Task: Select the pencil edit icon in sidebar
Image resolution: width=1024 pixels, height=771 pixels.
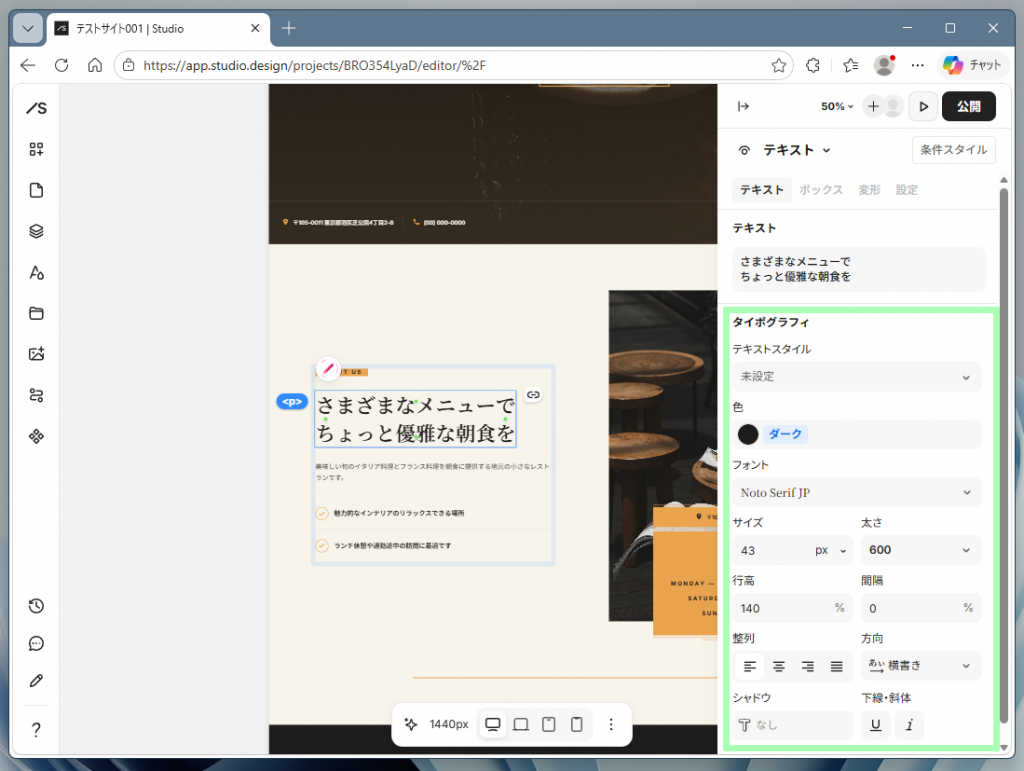Action: click(x=37, y=681)
